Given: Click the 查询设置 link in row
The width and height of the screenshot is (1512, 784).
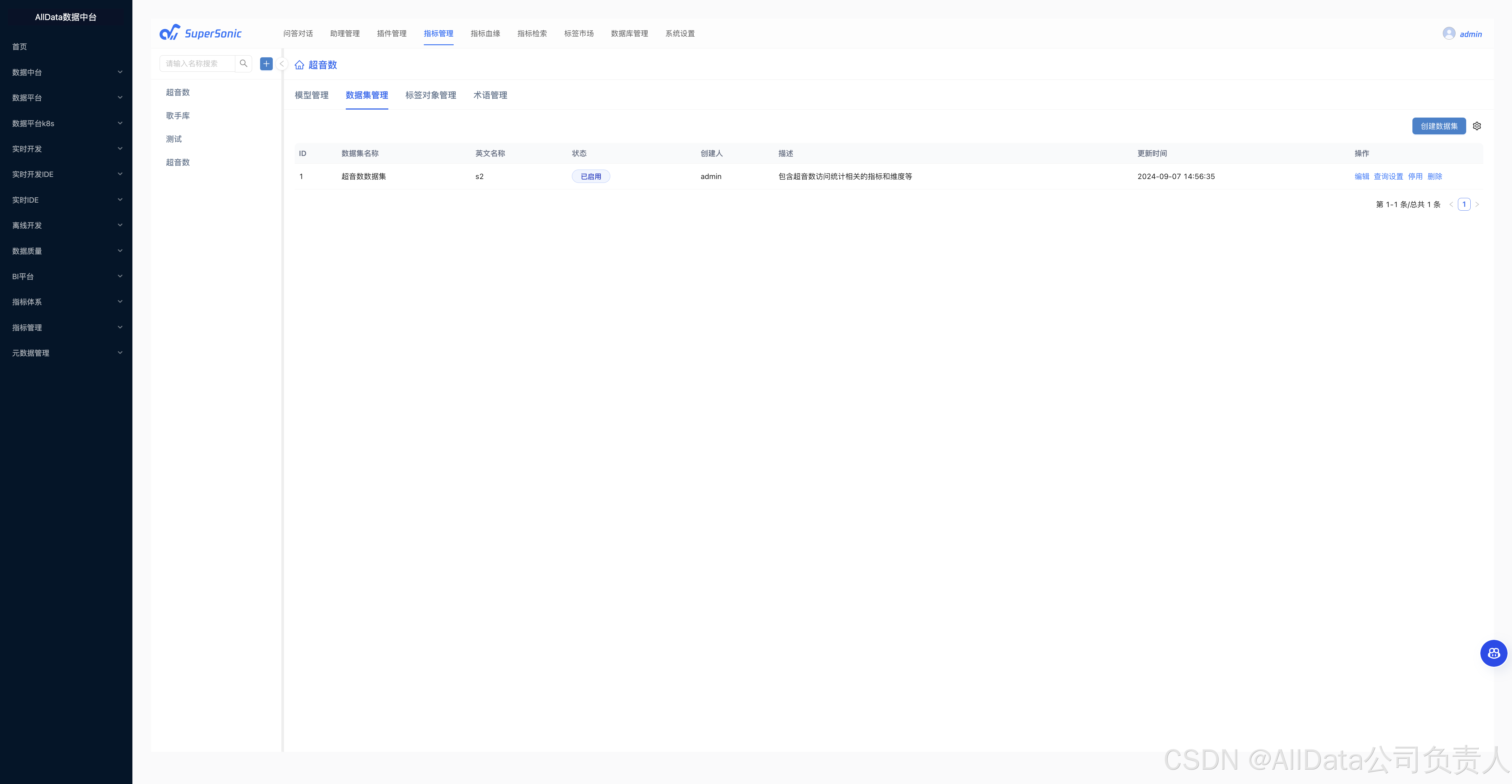Looking at the screenshot, I should tap(1388, 177).
